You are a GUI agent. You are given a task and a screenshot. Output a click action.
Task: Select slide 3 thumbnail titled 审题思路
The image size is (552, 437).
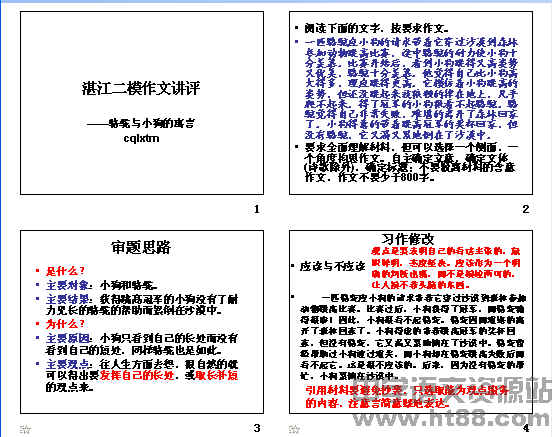click(x=142, y=322)
